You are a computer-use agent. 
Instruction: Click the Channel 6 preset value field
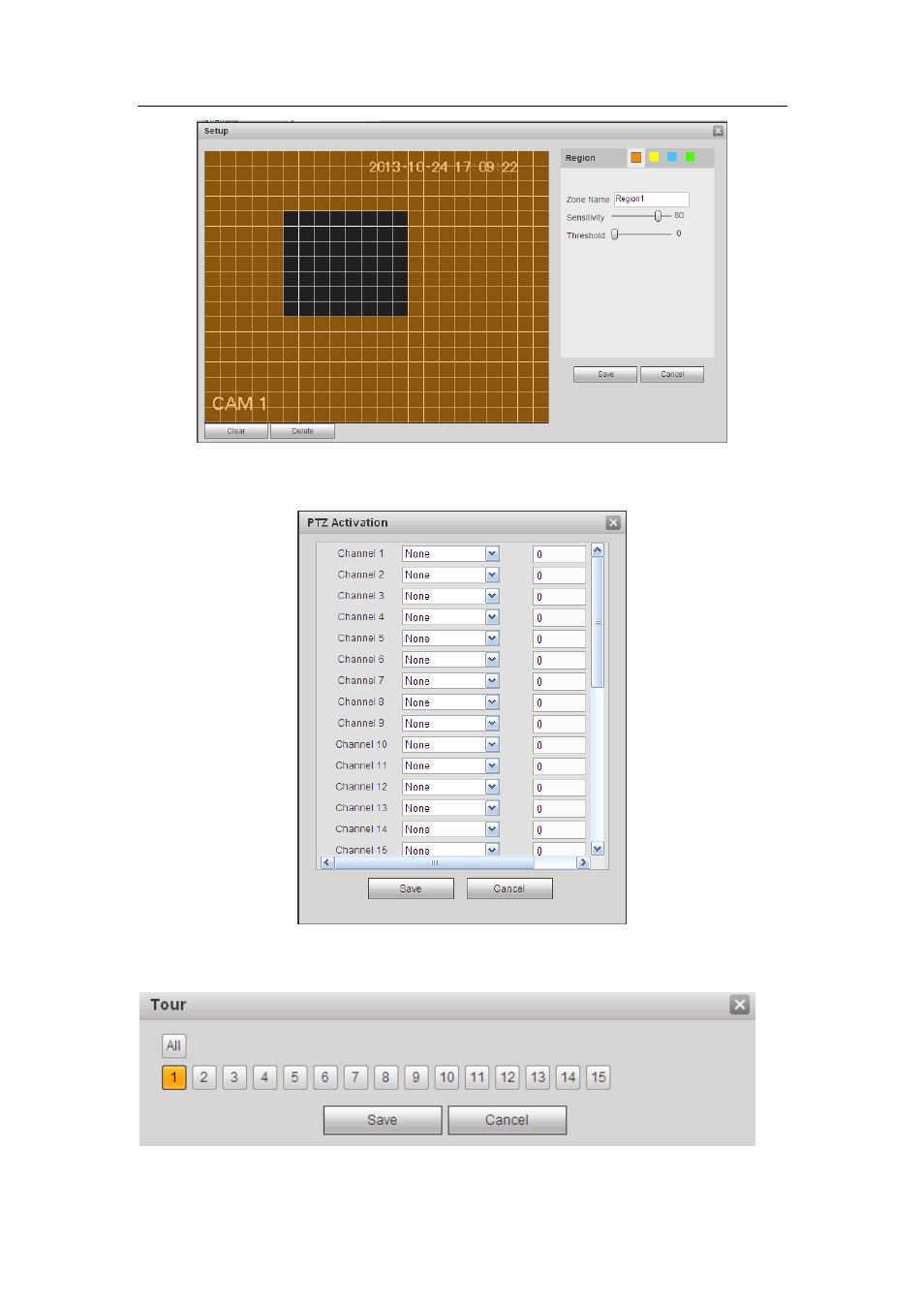pyautogui.click(x=559, y=660)
